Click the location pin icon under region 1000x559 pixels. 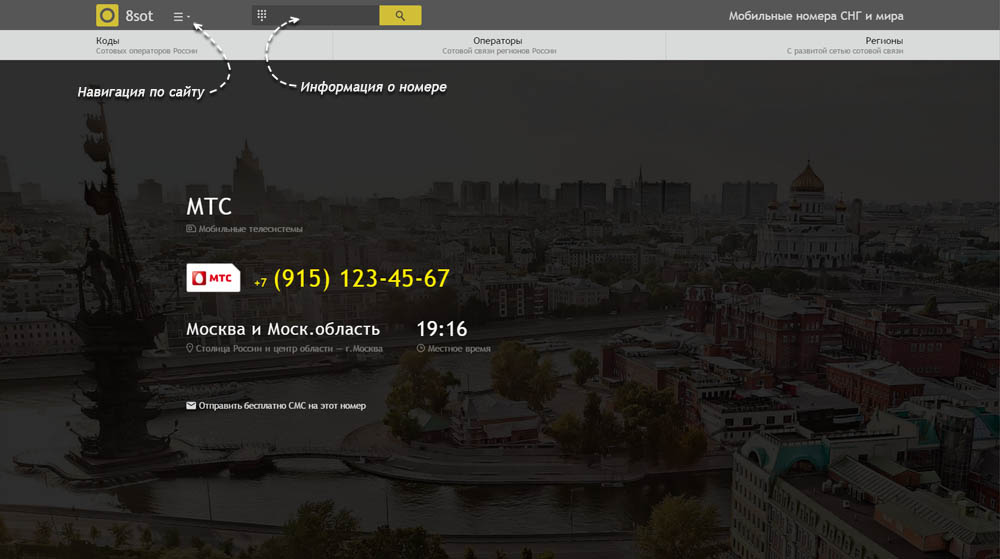[x=189, y=348]
